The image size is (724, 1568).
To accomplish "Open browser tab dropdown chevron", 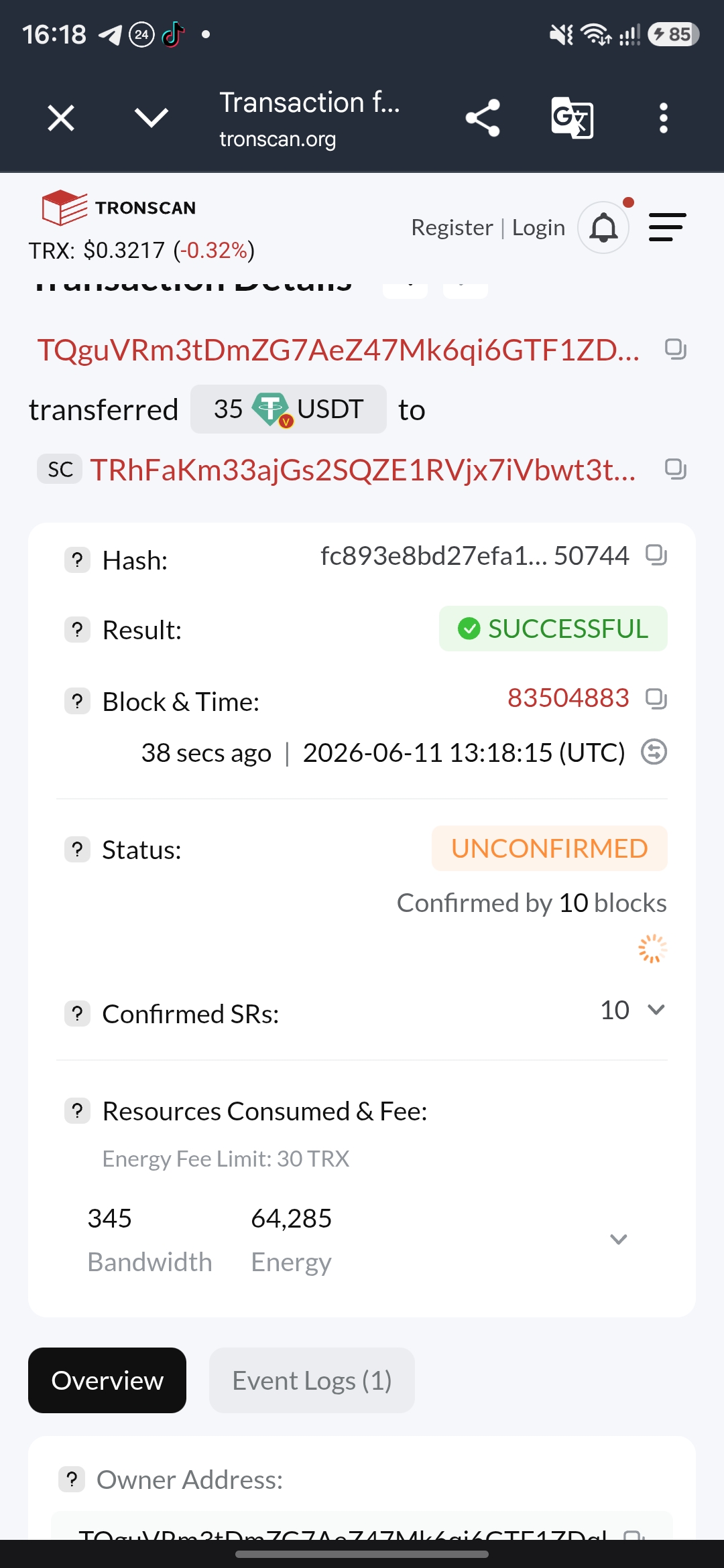I will (152, 118).
